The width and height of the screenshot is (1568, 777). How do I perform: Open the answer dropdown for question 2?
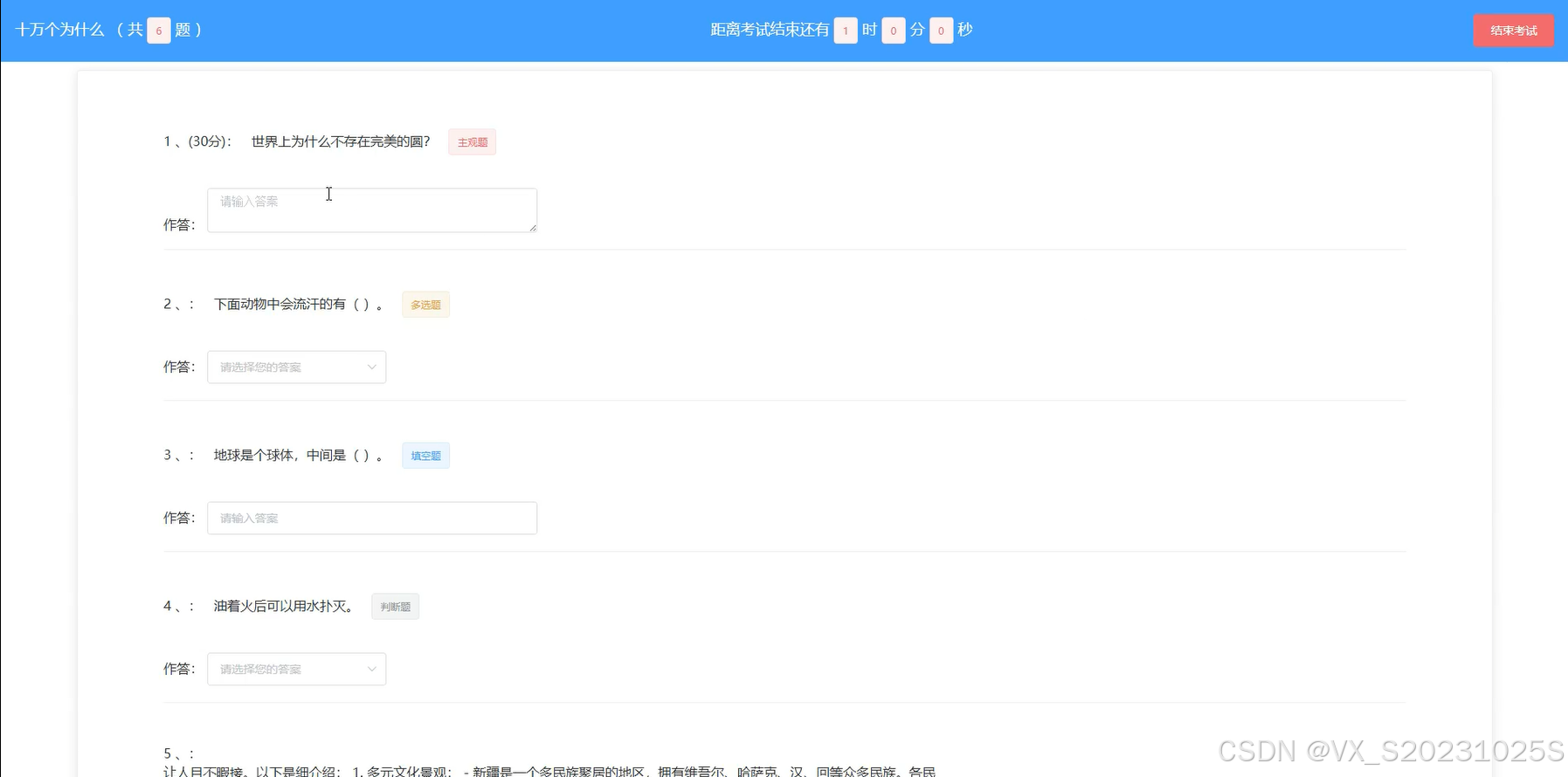(x=296, y=367)
